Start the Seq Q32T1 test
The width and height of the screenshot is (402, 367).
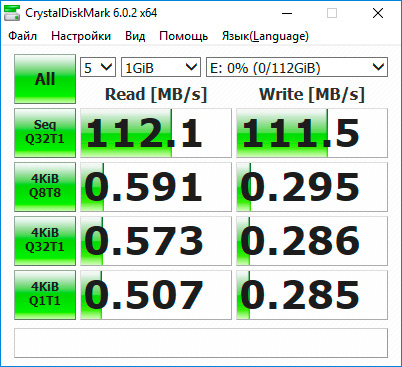pyautogui.click(x=45, y=133)
